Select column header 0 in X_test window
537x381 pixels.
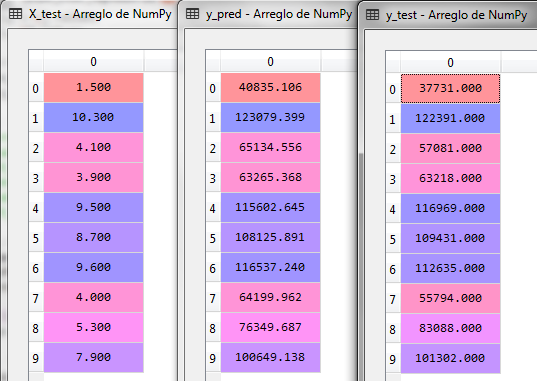[93, 62]
